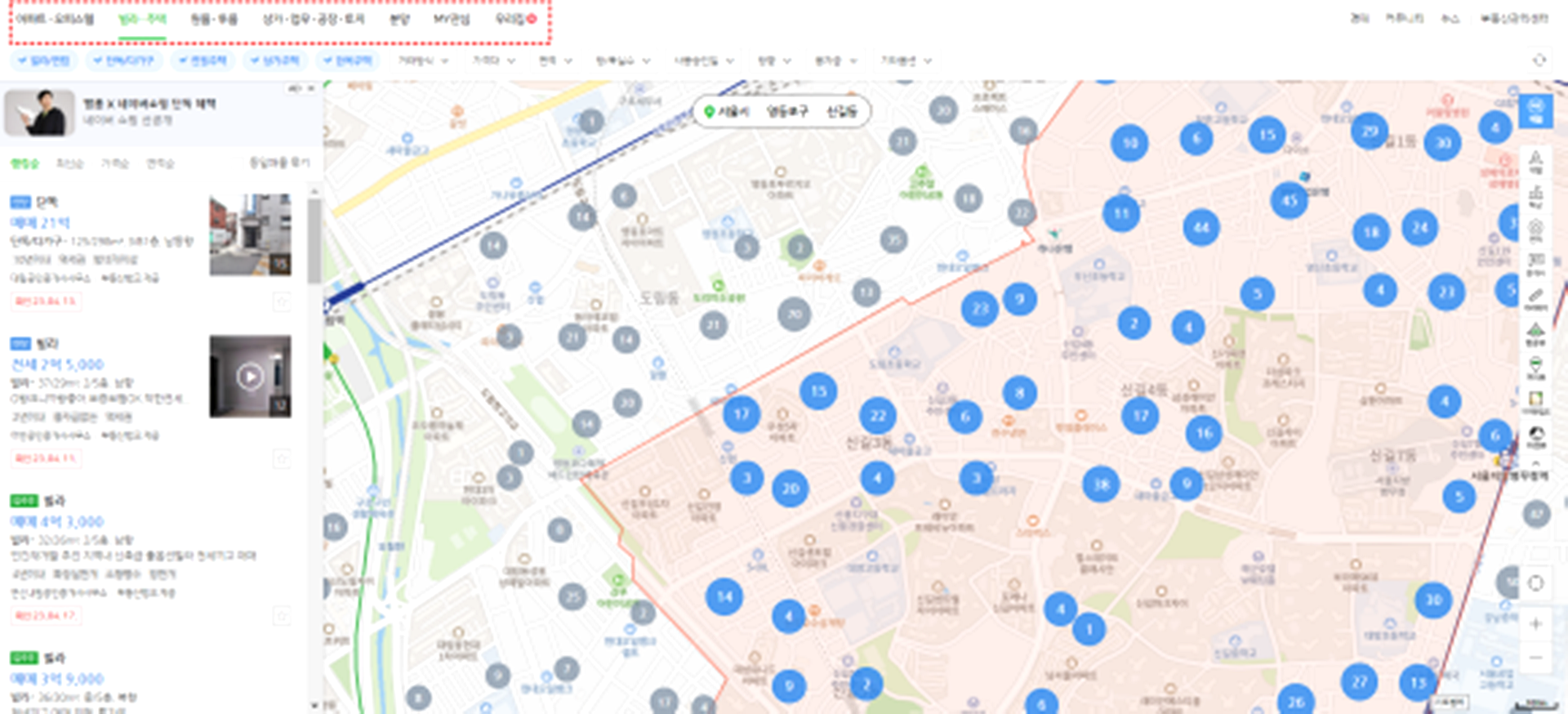This screenshot has height=714, width=1568.
Task: Click the blue map type button top right
Action: pyautogui.click(x=1535, y=110)
